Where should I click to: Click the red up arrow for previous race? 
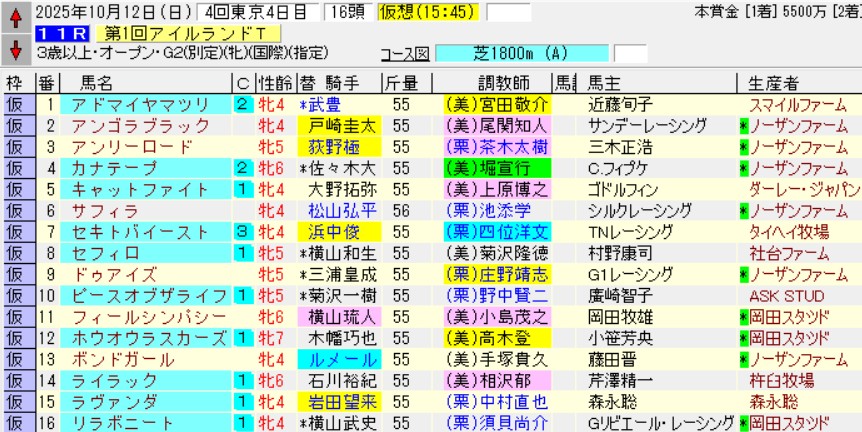pyautogui.click(x=15, y=16)
